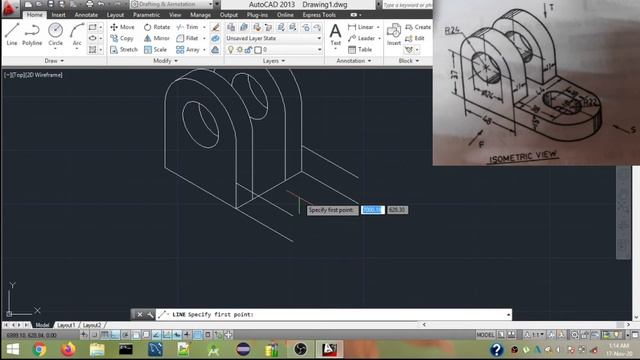The width and height of the screenshot is (640, 360).
Task: Expand the Layers panel
Action: click(273, 60)
